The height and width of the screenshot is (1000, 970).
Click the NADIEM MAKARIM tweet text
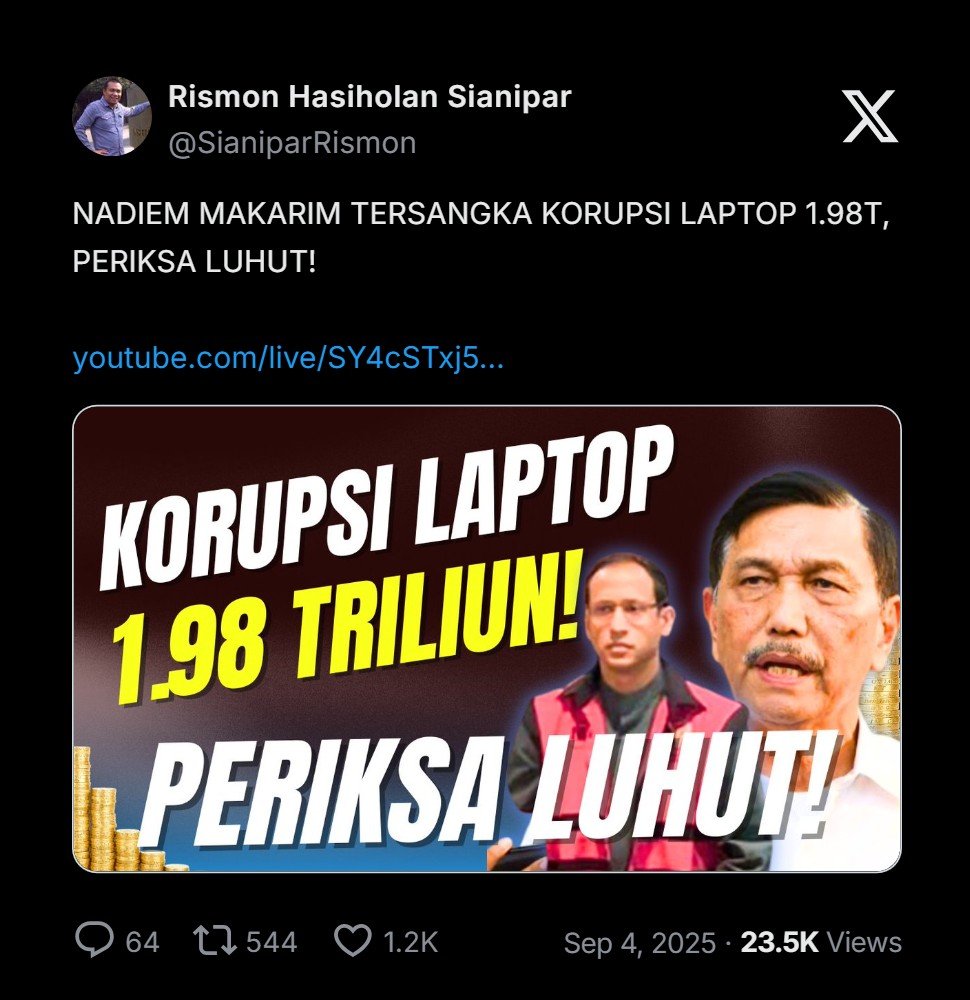coord(481,237)
